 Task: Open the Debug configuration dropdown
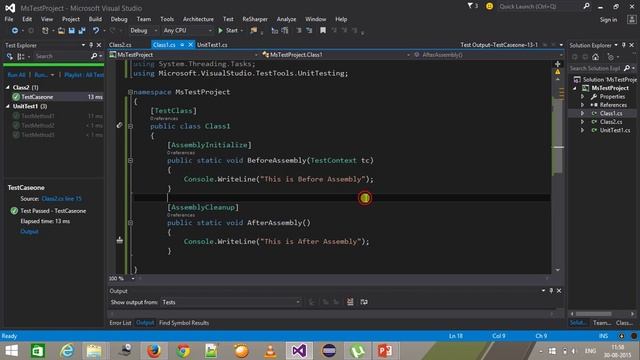click(x=144, y=31)
